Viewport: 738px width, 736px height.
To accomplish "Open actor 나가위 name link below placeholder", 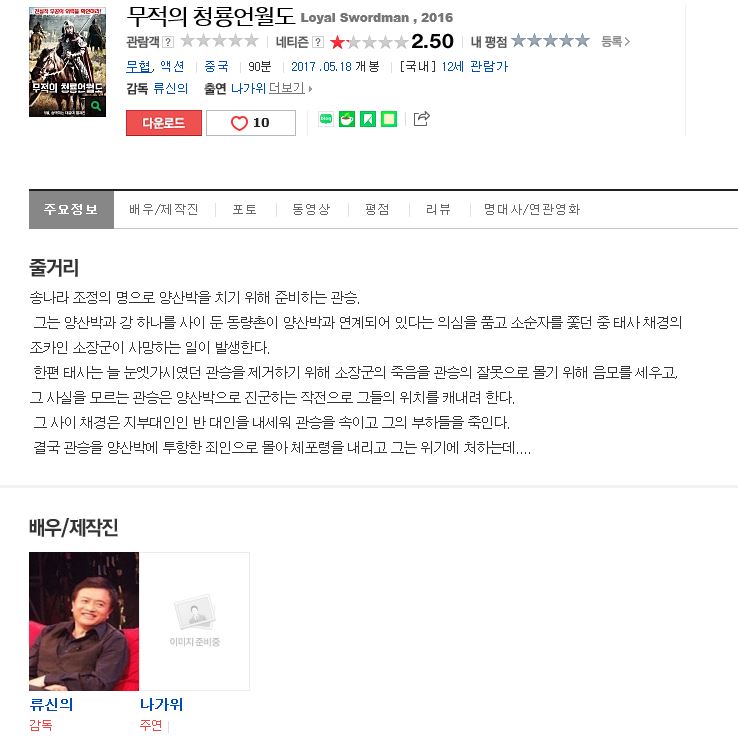I will point(161,704).
